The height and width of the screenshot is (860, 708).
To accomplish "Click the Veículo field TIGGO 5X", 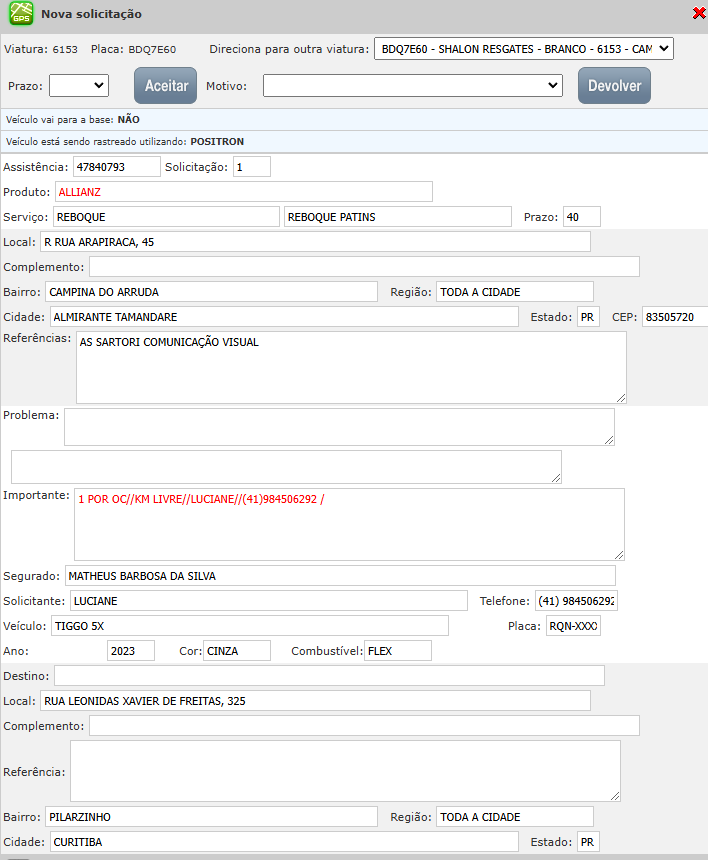I will point(249,626).
